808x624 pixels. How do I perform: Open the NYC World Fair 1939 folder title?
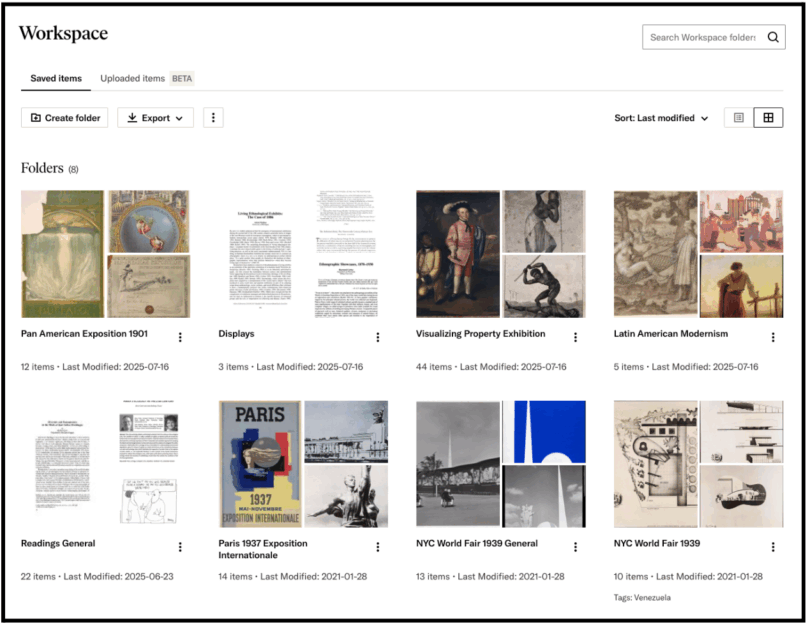pyautogui.click(x=656, y=544)
